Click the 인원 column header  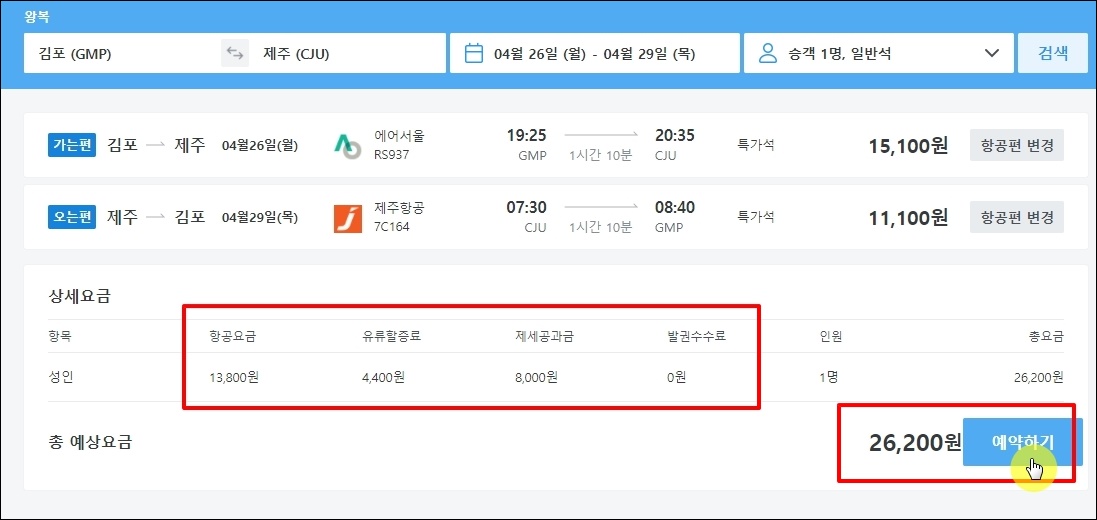coord(830,336)
